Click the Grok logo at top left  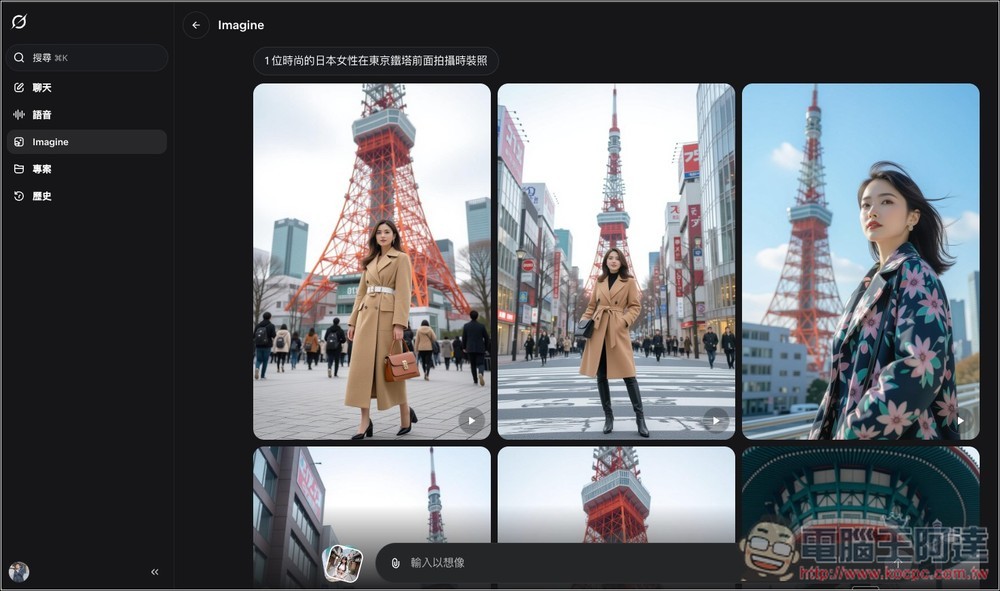click(19, 20)
